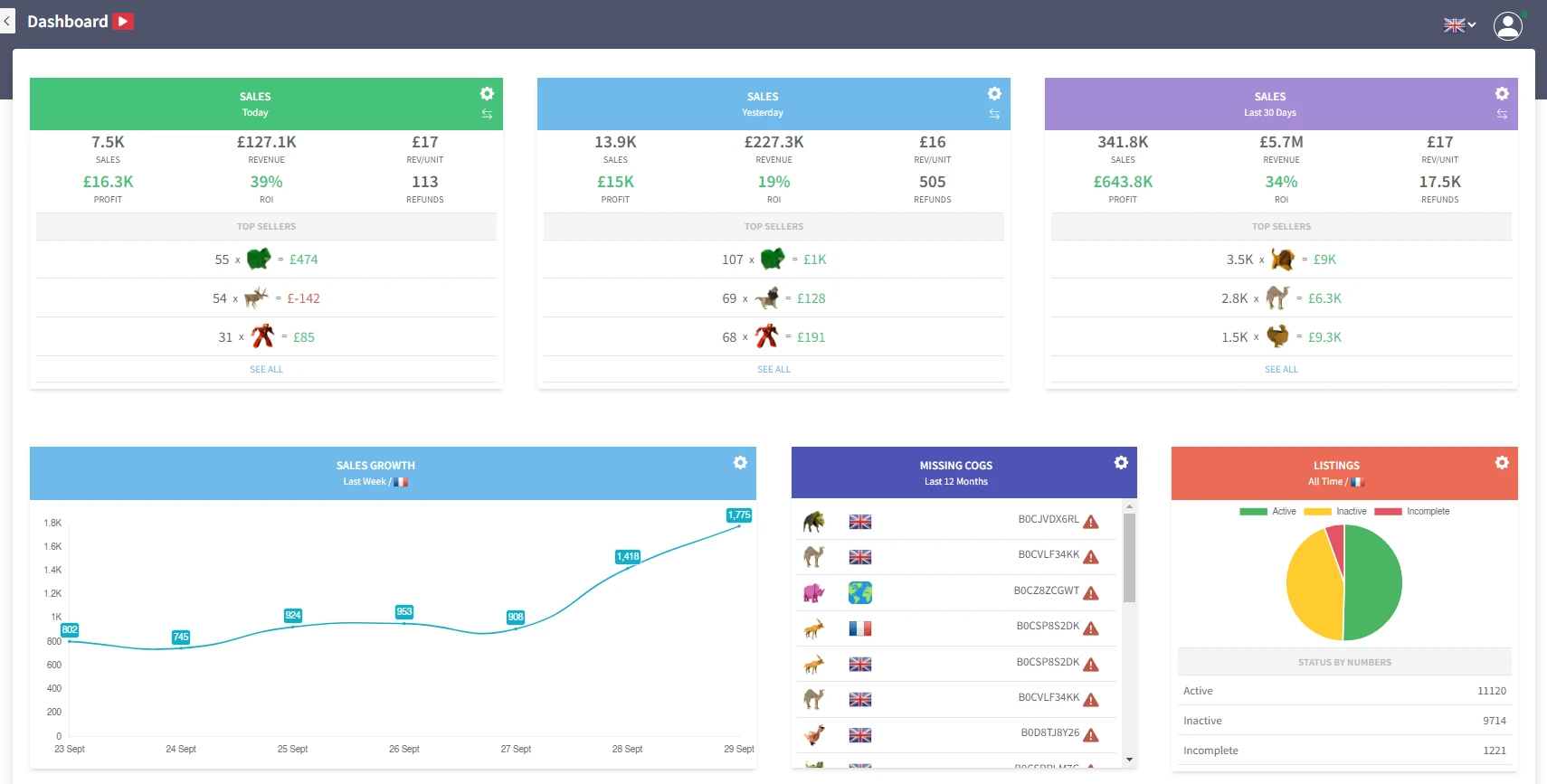Click red figure thumbnail with £85 profit
Screen dimensions: 1547x784
pos(262,336)
